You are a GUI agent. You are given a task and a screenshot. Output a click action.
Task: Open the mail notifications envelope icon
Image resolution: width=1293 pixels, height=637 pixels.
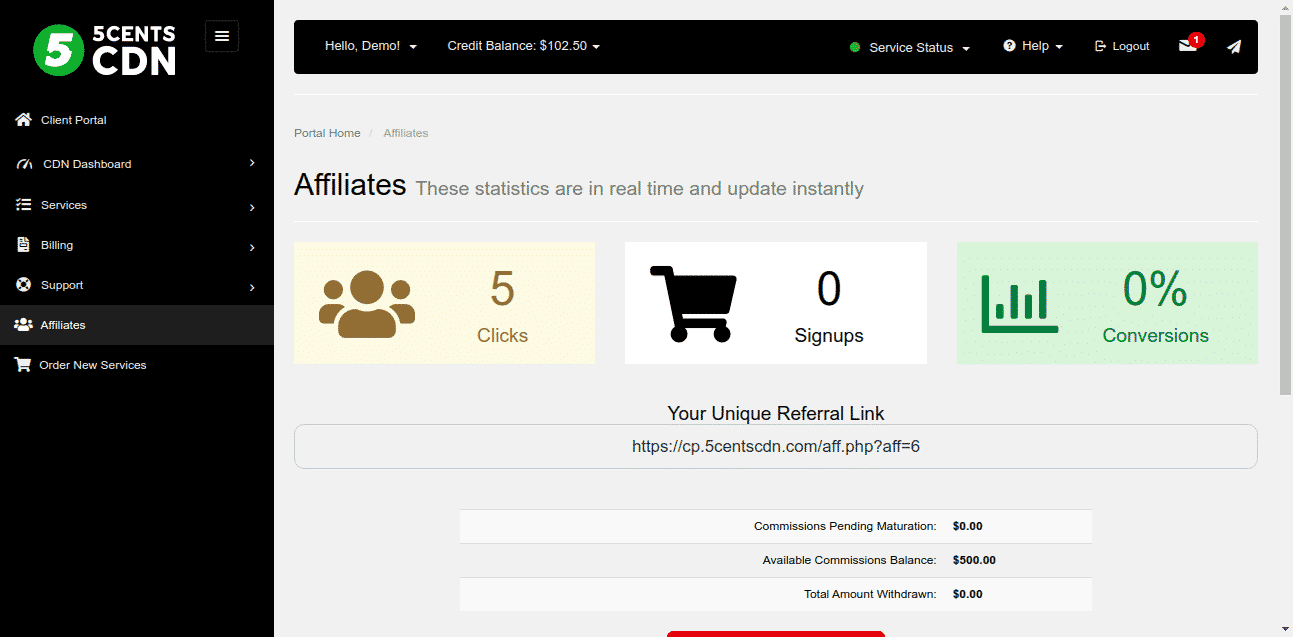pos(1187,46)
